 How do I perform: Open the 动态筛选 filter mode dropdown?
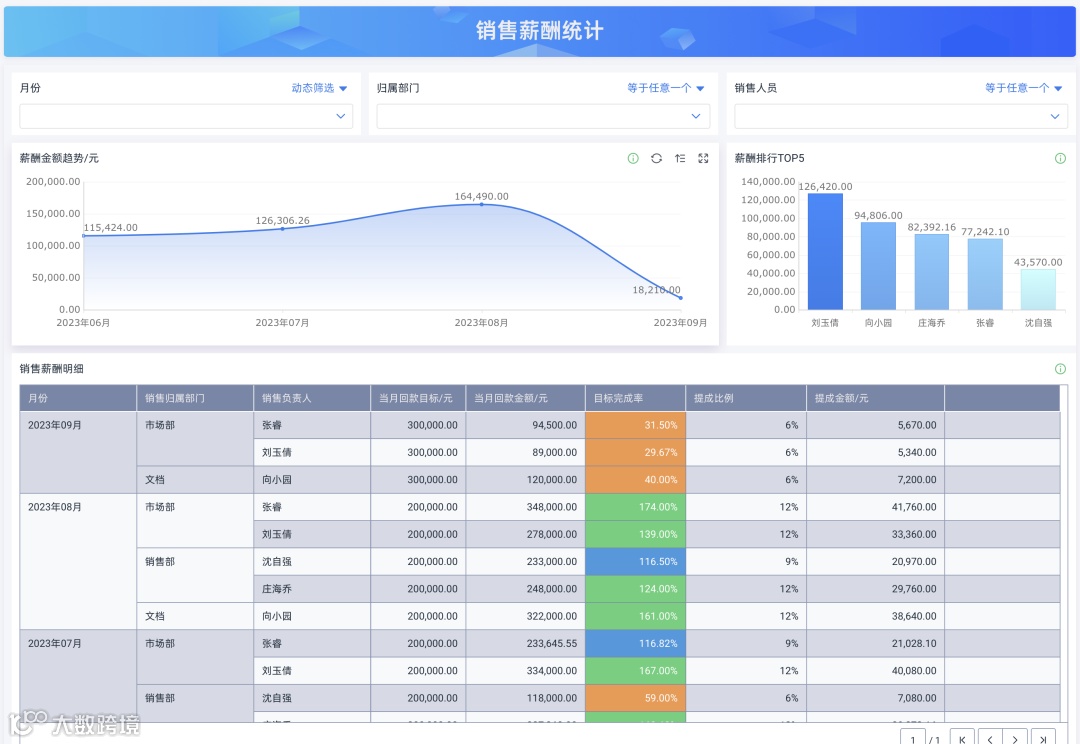(x=319, y=88)
